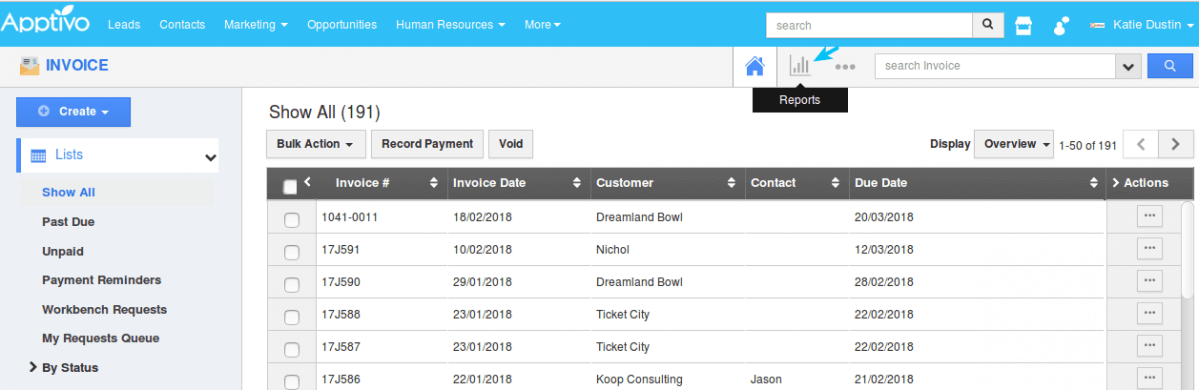Image resolution: width=1199 pixels, height=390 pixels.
Task: Check the box for invoice 17J586
Action: (x=291, y=382)
